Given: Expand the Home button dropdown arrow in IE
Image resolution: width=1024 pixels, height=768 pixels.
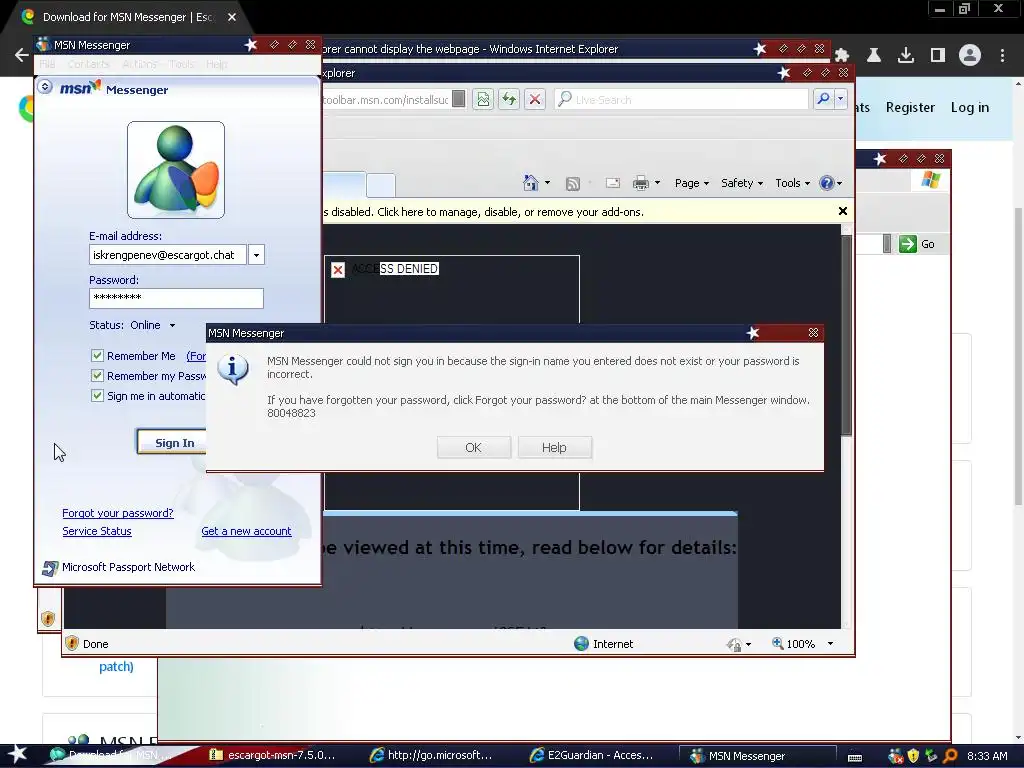Looking at the screenshot, I should (547, 184).
